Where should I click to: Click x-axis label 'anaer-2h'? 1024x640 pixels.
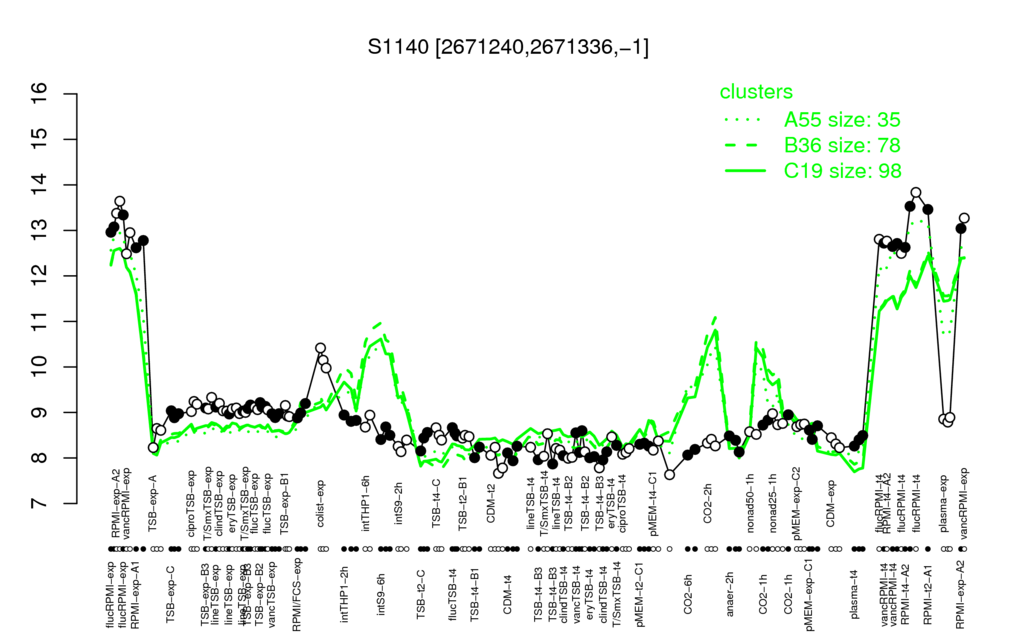click(x=730, y=596)
